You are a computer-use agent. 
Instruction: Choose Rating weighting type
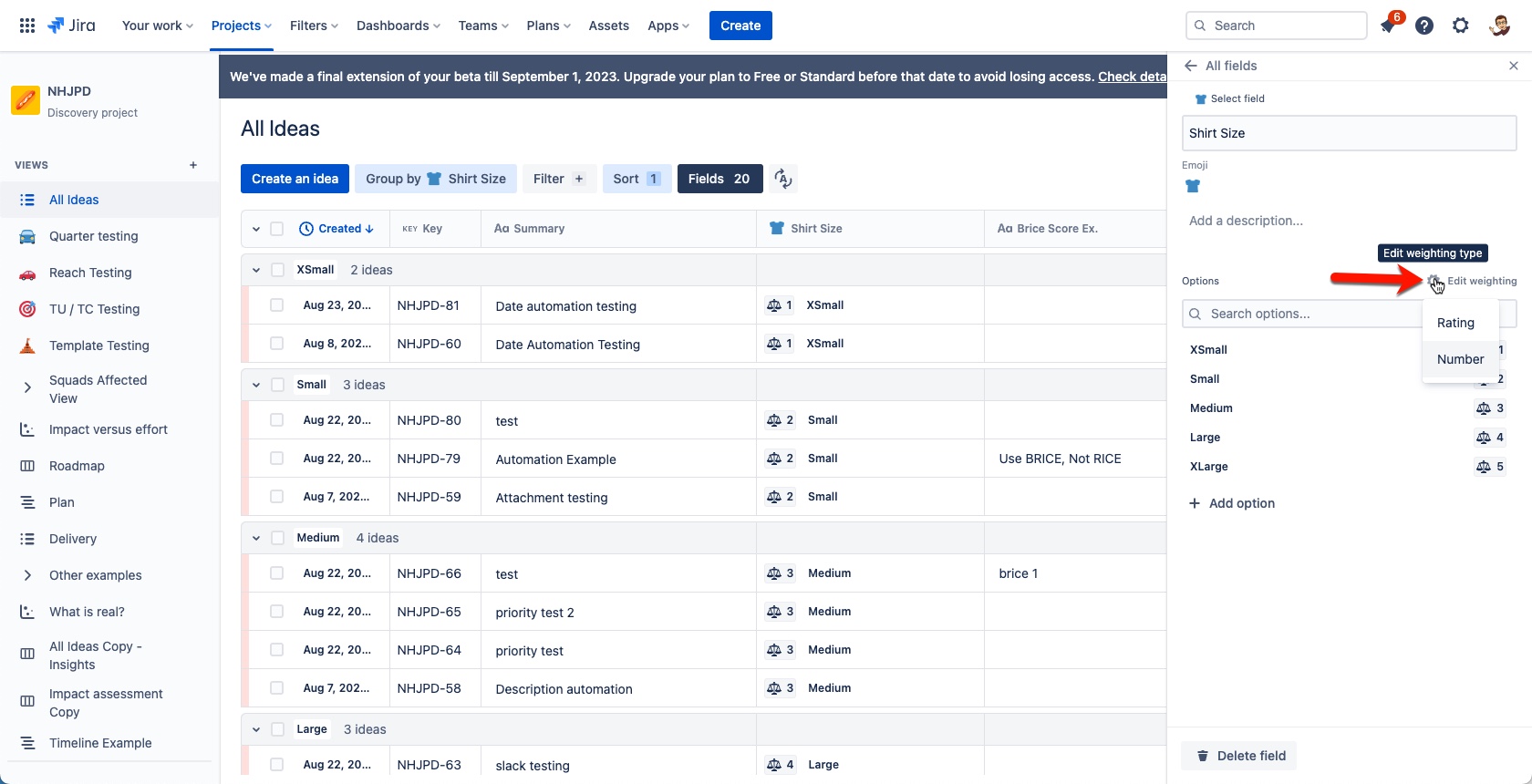(1455, 323)
